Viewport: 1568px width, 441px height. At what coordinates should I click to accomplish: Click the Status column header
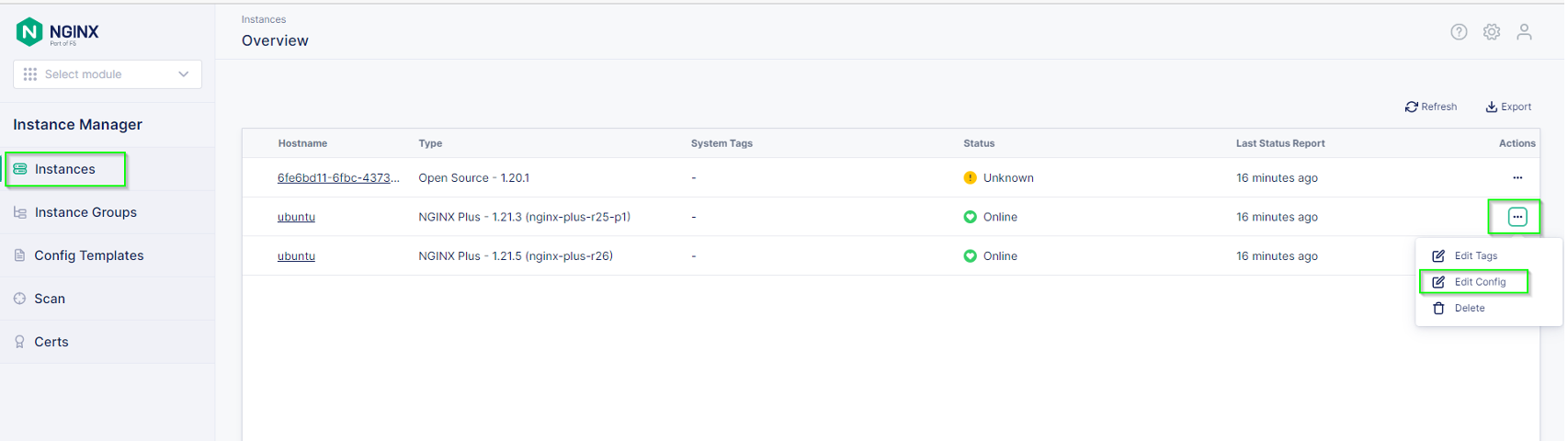pos(979,143)
